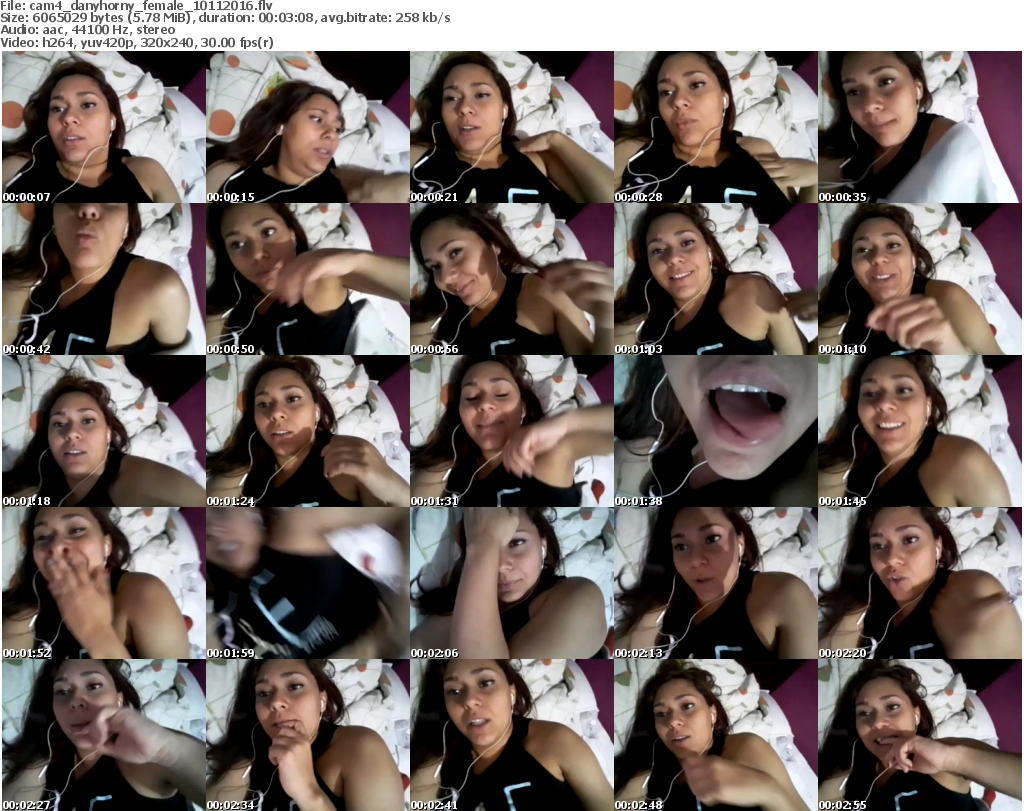
Task: Click the frame marked 00:02:55
Action: point(920,735)
